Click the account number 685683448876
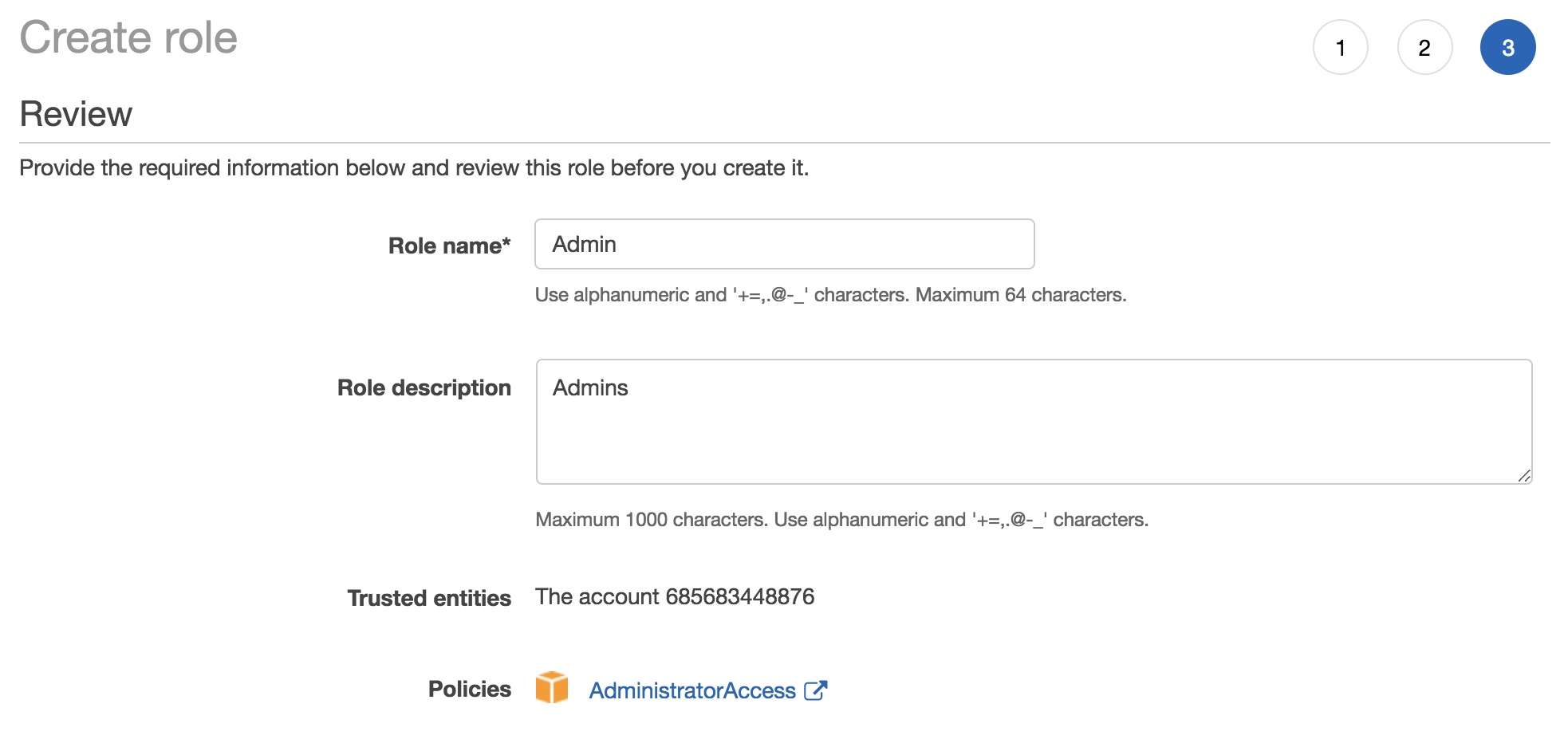1568x743 pixels. click(x=739, y=596)
